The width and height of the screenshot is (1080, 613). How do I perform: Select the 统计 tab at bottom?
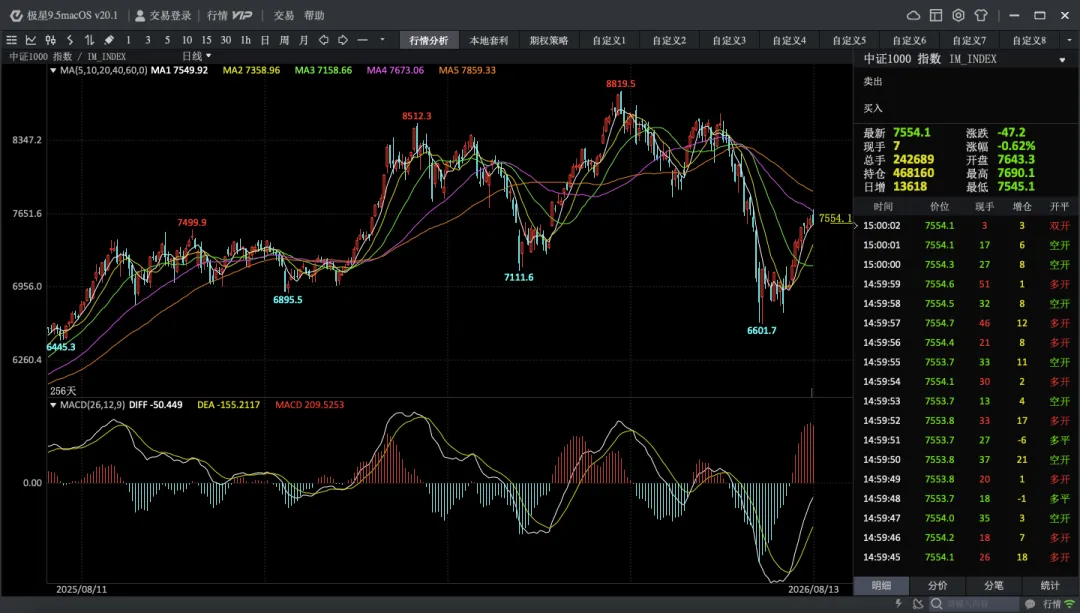click(1050, 585)
